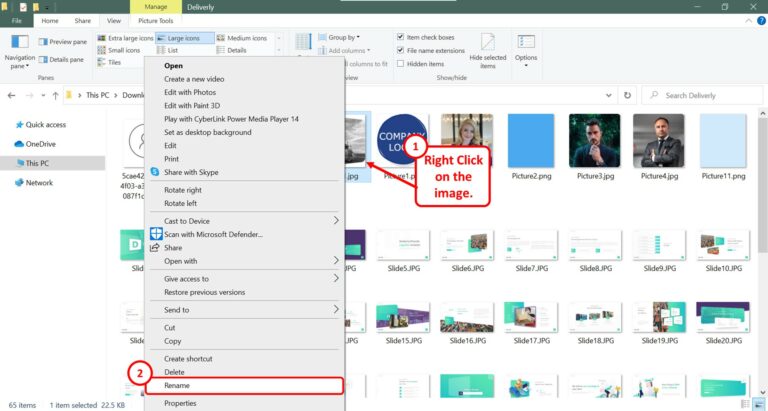Screen dimensions: 768x411
Task: Open recent locations dropdown arrow
Action: [x=43, y=96]
